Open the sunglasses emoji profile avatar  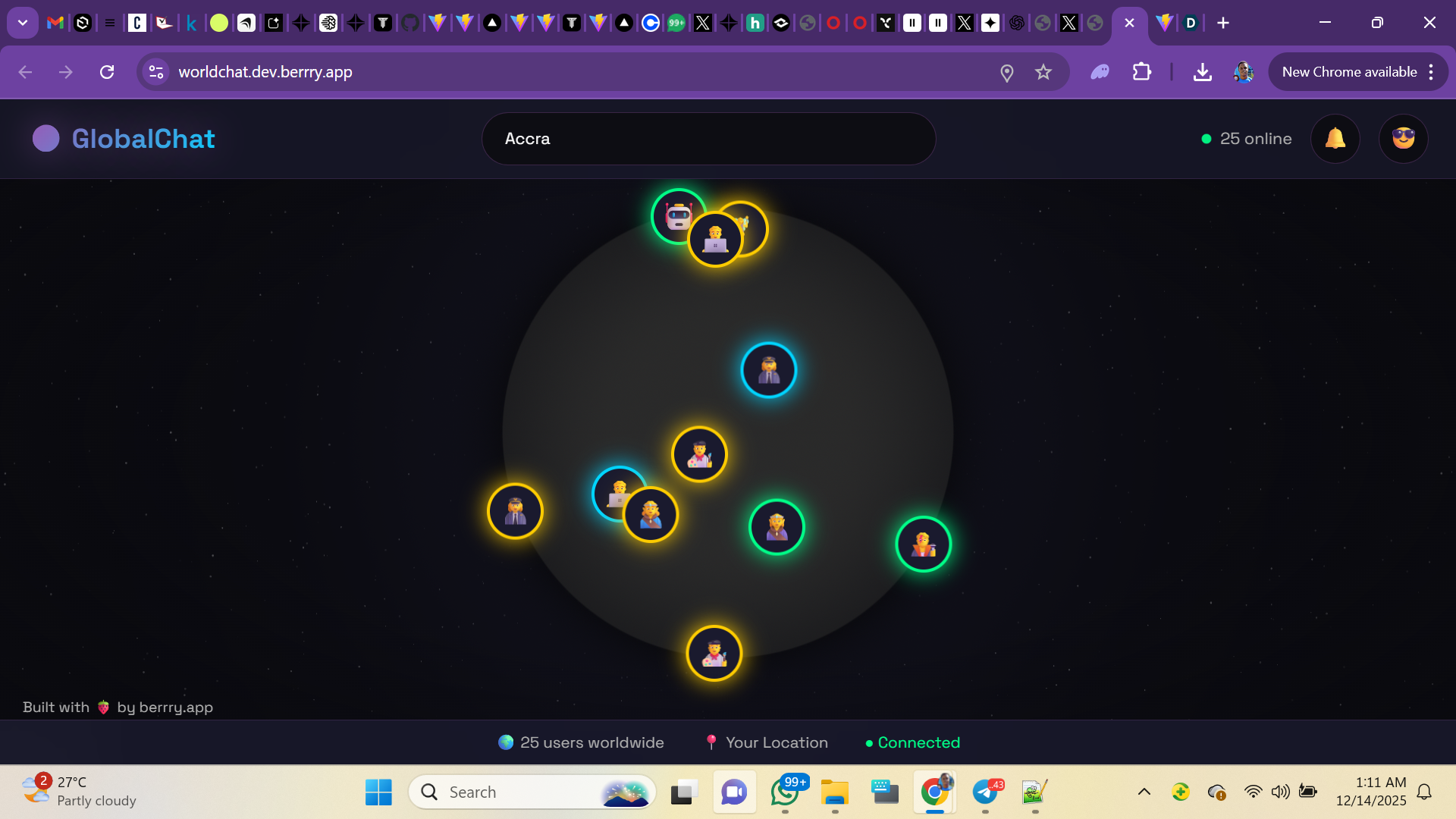pyautogui.click(x=1403, y=139)
